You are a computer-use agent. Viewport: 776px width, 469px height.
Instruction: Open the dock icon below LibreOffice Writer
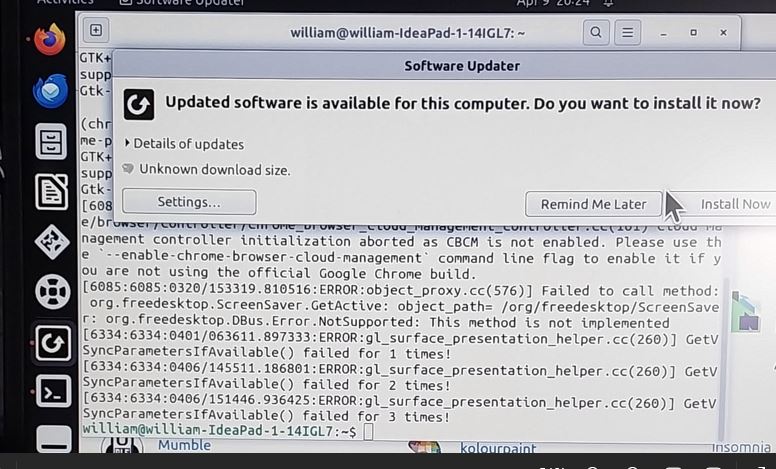(52, 242)
